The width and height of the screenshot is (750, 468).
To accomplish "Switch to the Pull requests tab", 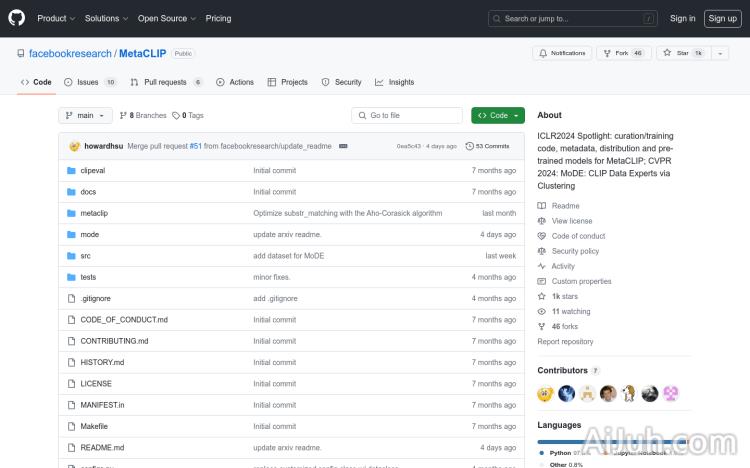I will (166, 82).
